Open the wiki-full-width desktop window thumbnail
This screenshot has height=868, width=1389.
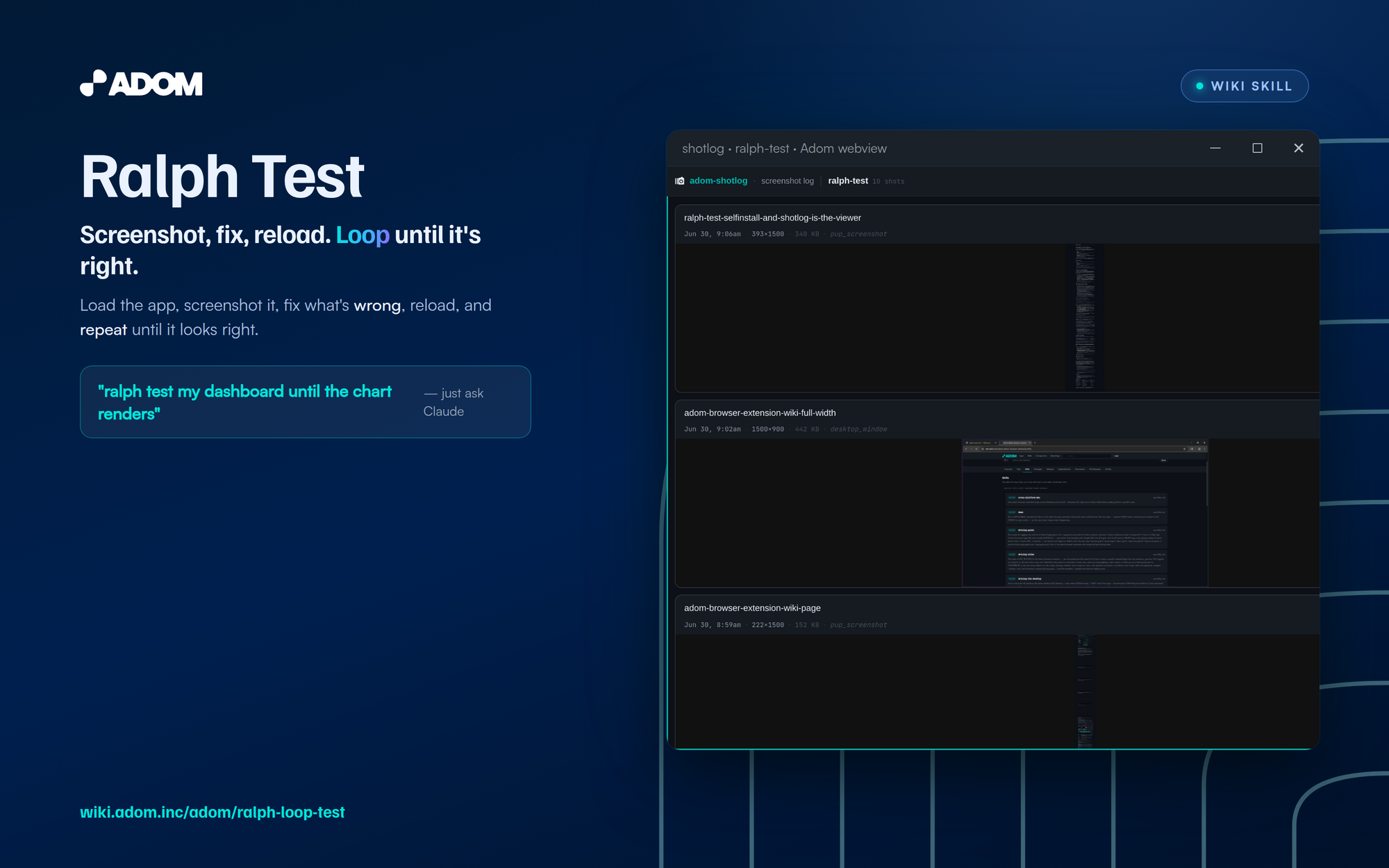tap(1085, 512)
